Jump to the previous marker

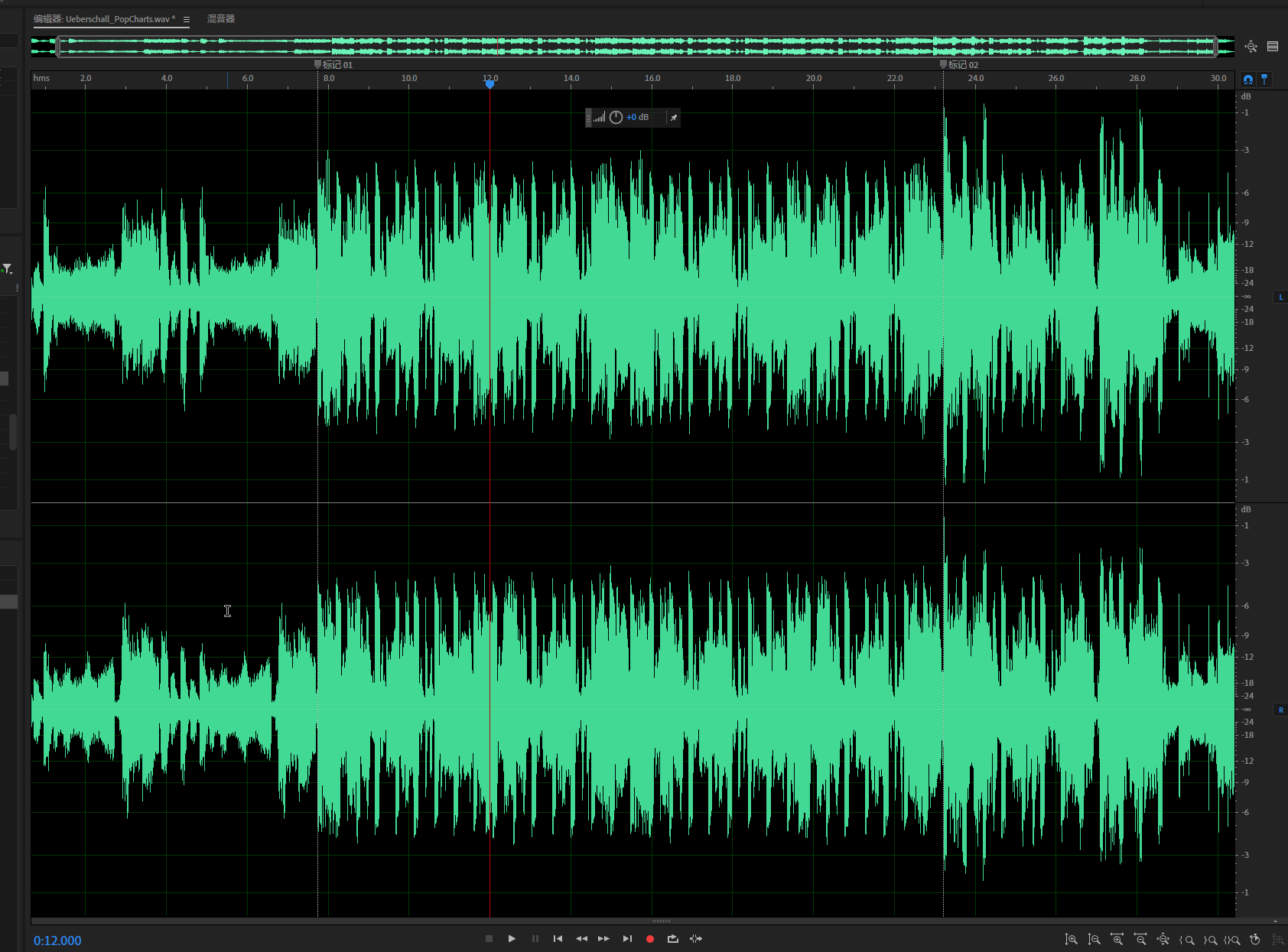(558, 939)
